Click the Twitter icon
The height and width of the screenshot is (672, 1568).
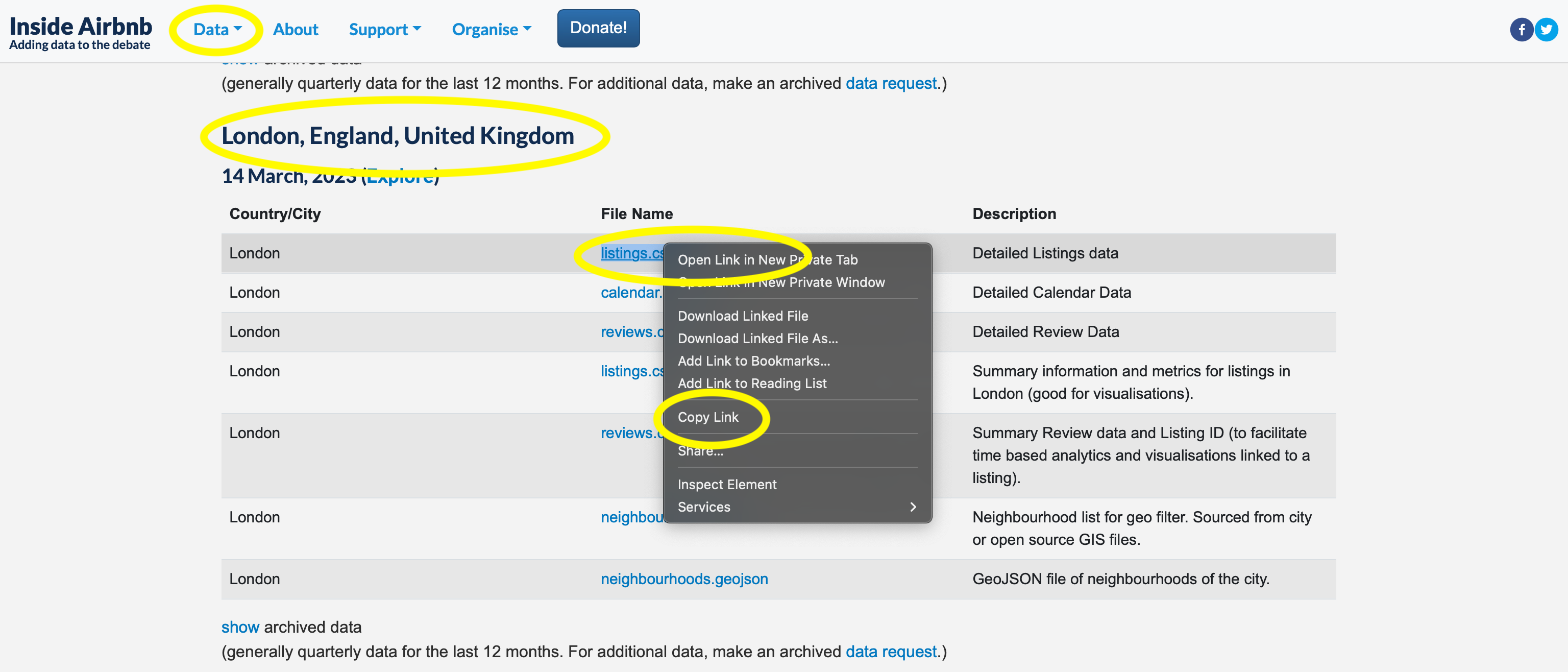pos(1546,29)
